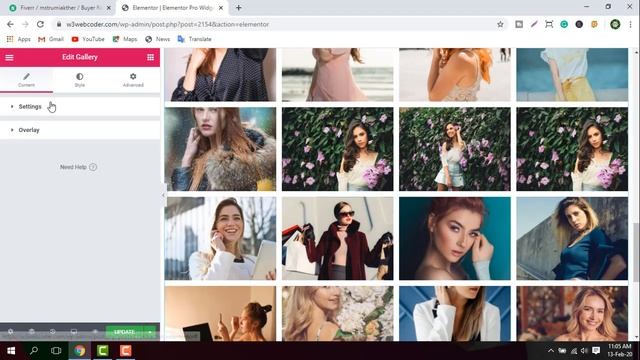Image resolution: width=640 pixels, height=360 pixels.
Task: Click gallery photo of smiling woman on phone
Action: pos(220,238)
